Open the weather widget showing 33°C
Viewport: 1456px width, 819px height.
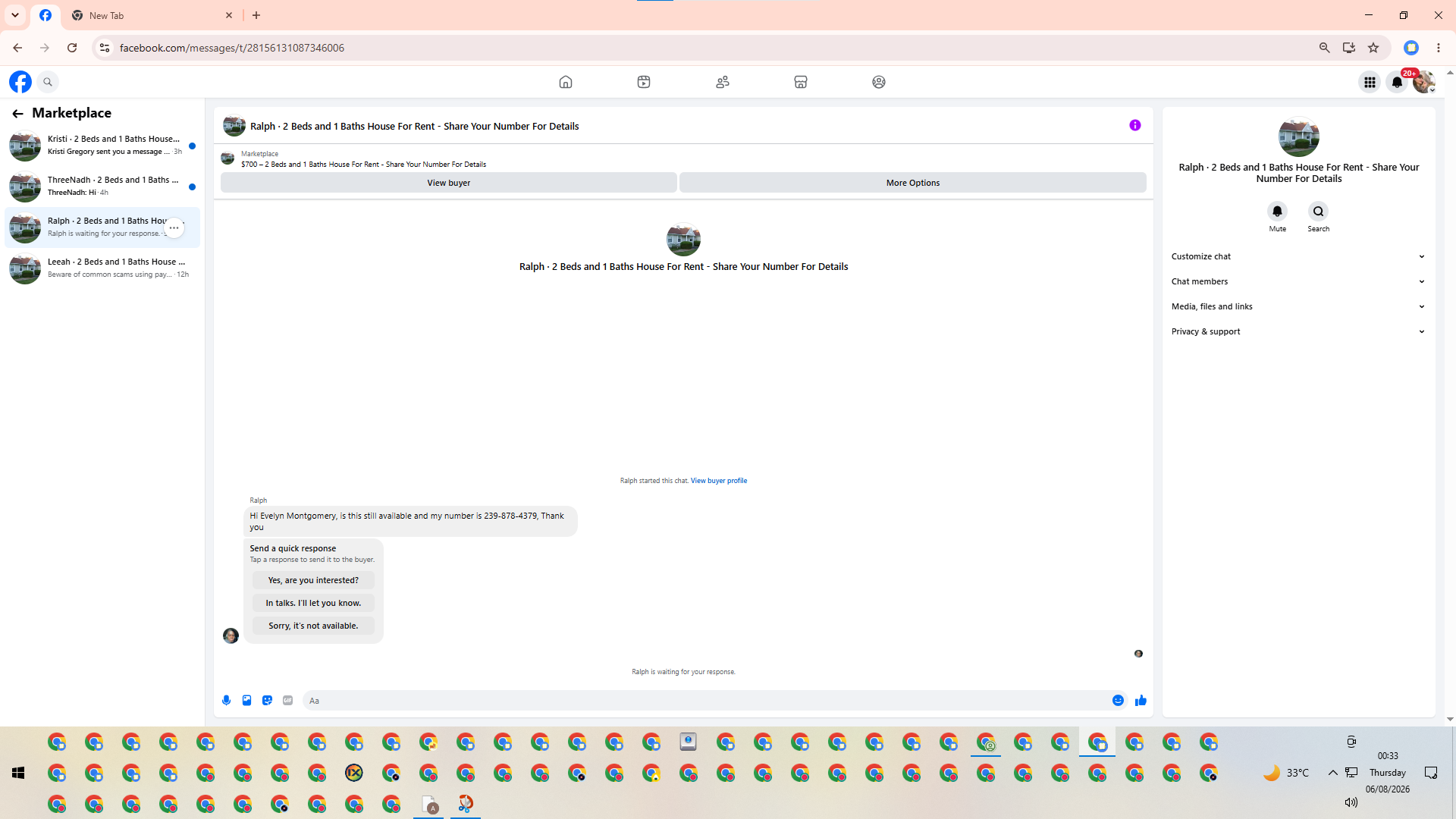coord(1286,773)
